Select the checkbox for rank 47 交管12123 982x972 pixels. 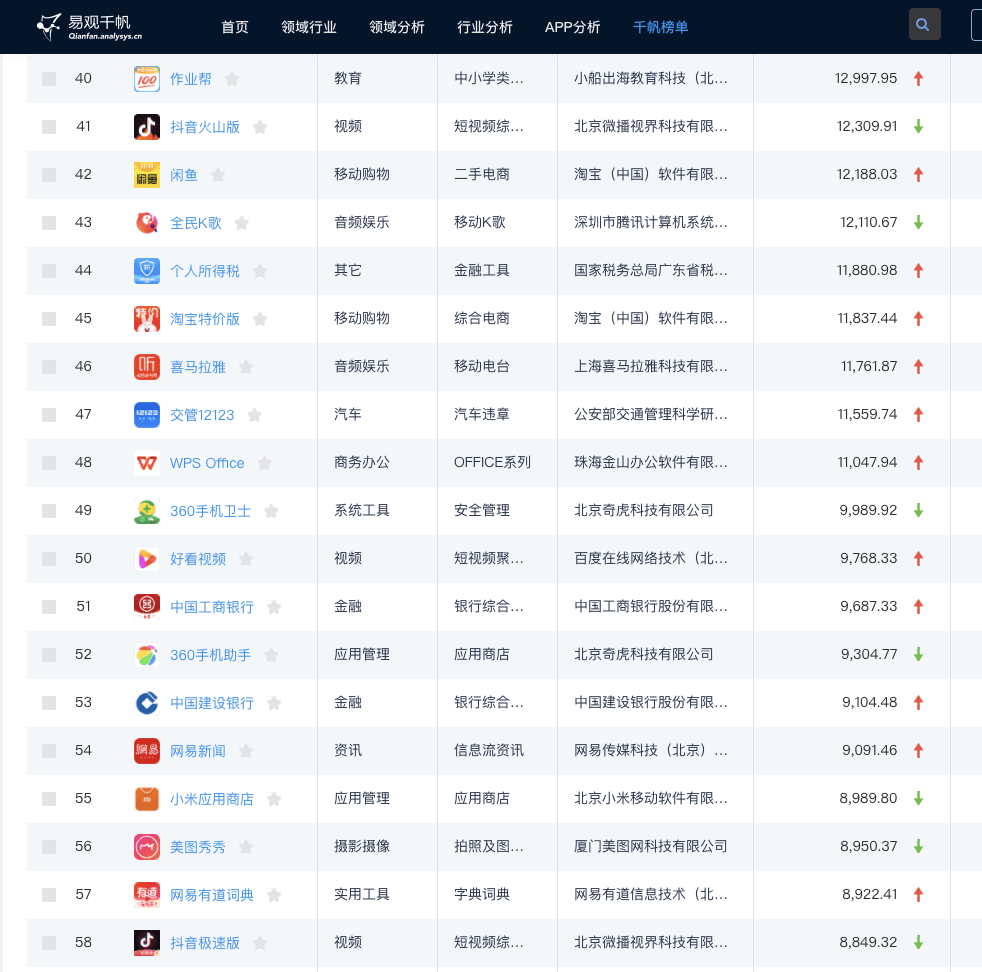pos(49,415)
